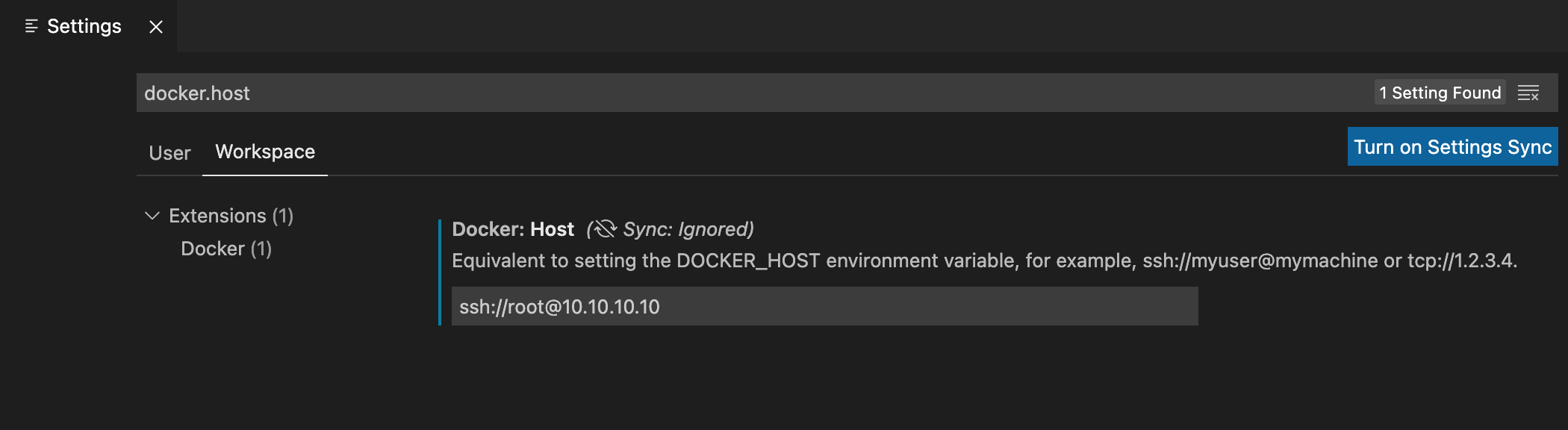
Task: Select Docker (1) in settings tree
Action: [x=226, y=249]
